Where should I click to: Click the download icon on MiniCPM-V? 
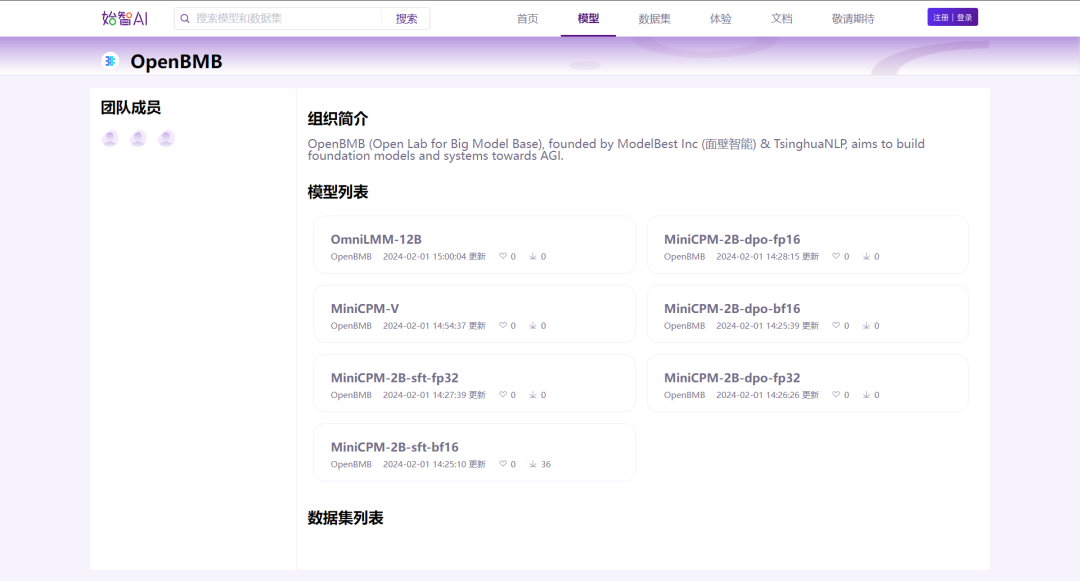pyautogui.click(x=532, y=326)
